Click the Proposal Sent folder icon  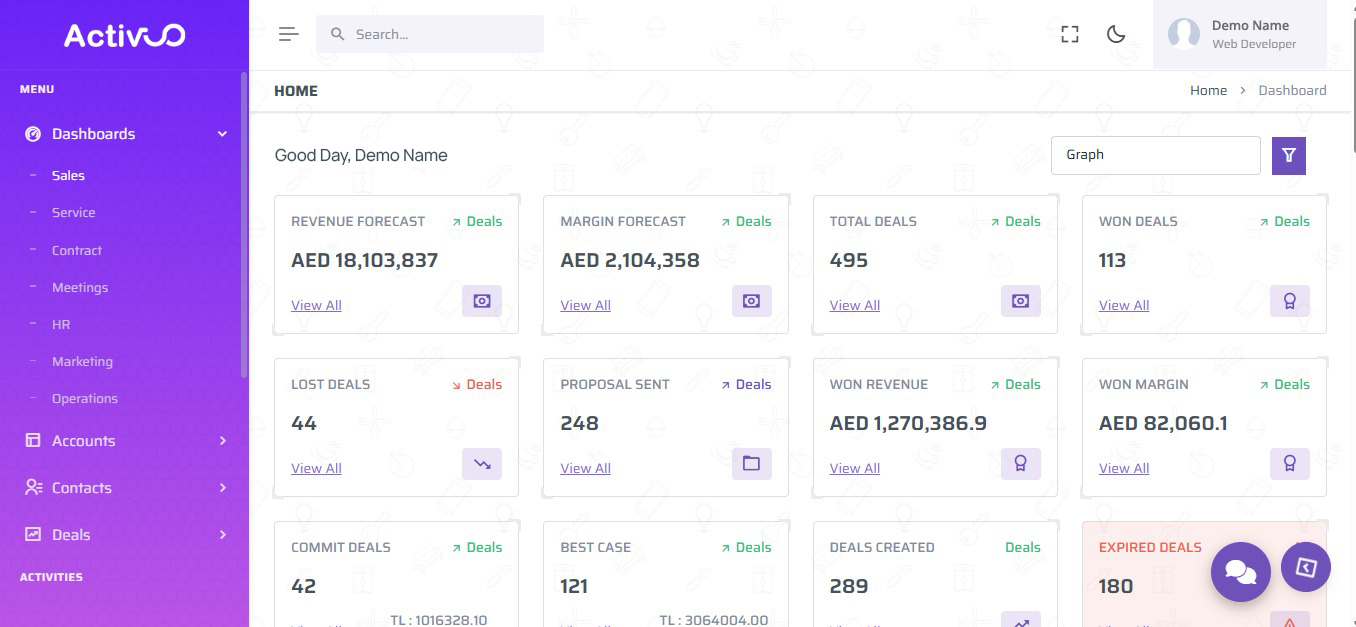click(751, 464)
